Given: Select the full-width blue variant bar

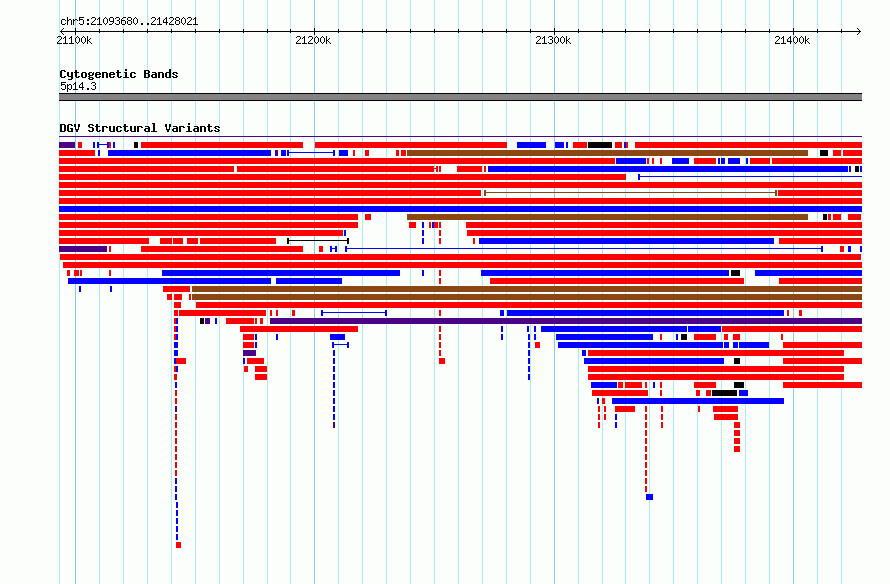Looking at the screenshot, I should click(460, 209).
